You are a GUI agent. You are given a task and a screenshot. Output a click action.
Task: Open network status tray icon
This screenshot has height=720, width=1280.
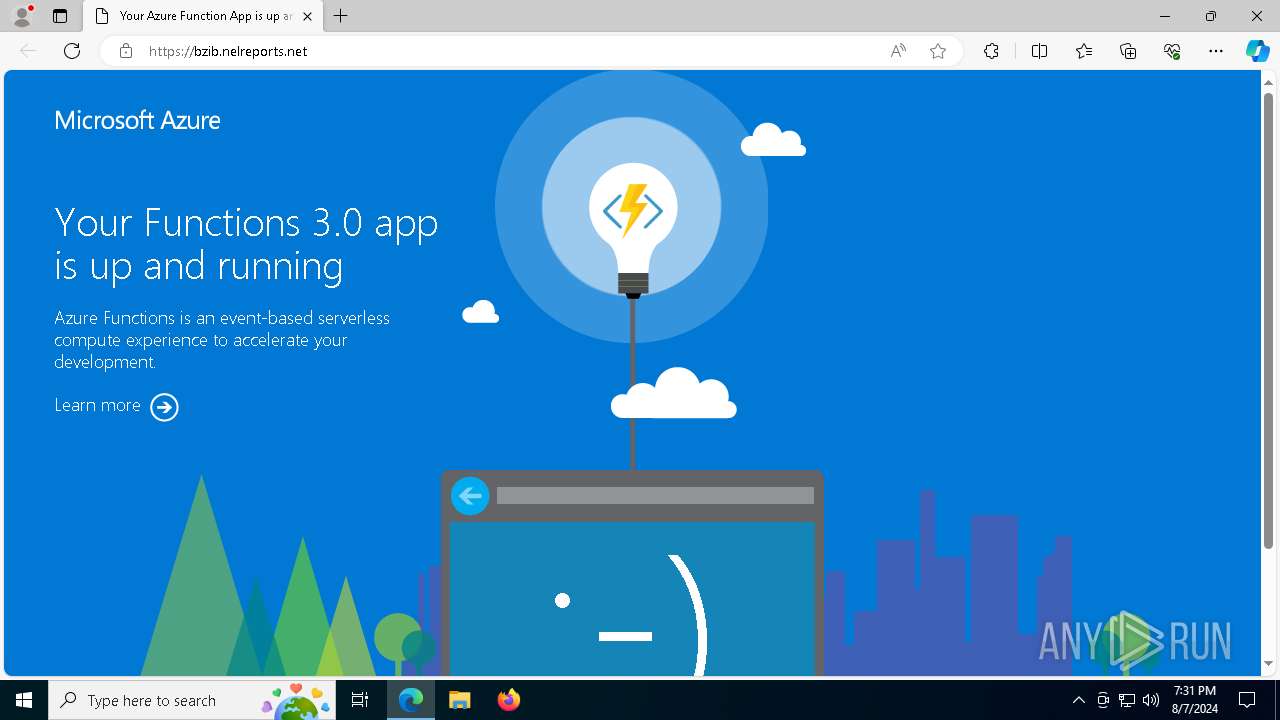point(1127,700)
